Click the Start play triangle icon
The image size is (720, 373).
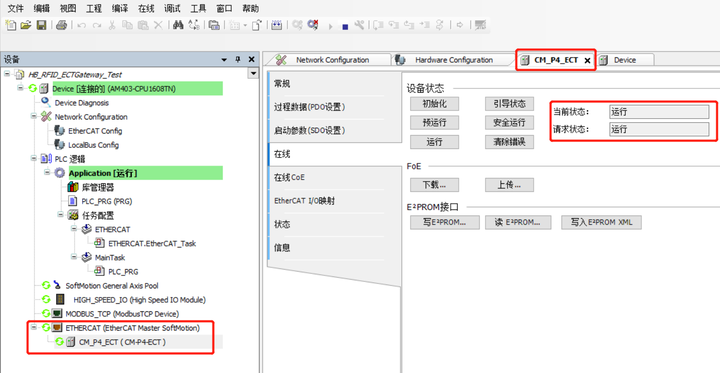coord(330,27)
